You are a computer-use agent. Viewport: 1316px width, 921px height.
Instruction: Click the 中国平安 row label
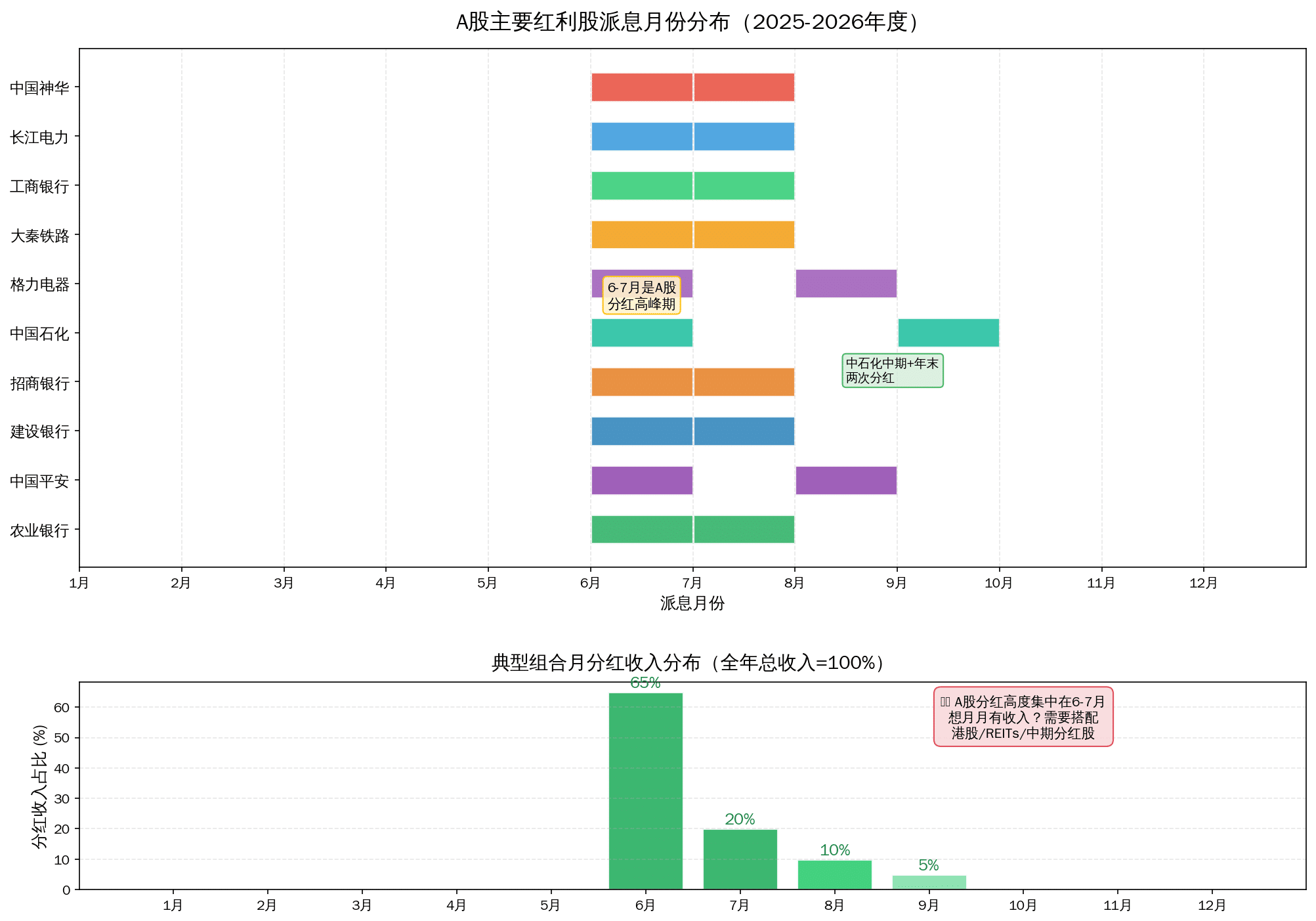tap(39, 481)
